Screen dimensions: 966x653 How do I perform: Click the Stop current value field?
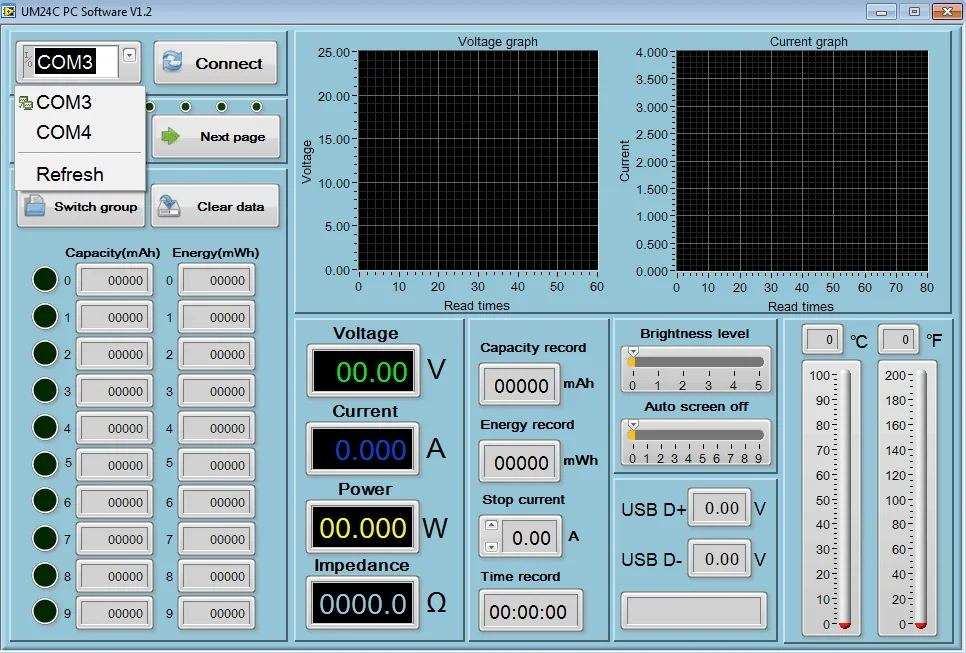pos(531,538)
